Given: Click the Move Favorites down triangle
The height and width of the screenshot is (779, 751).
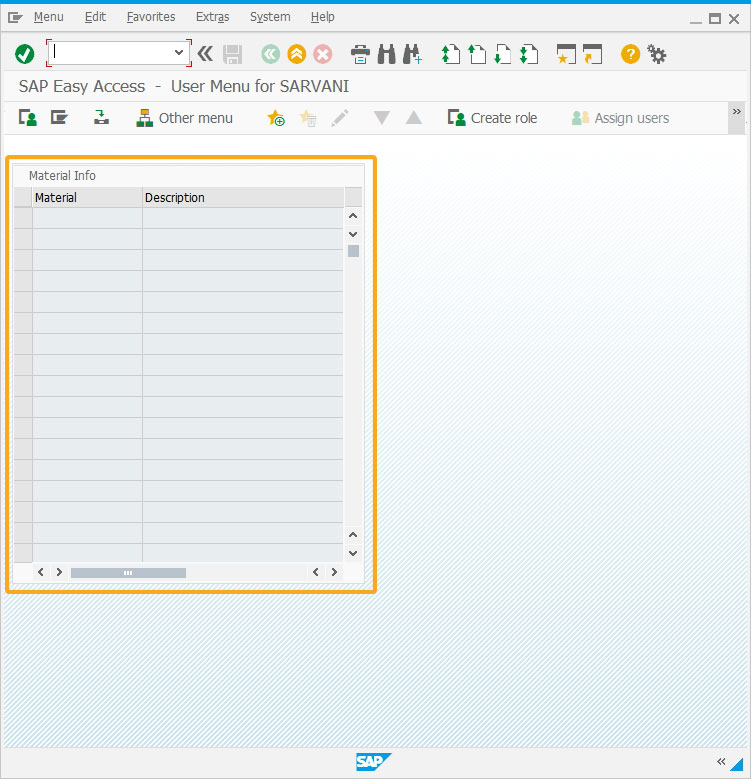Looking at the screenshot, I should [381, 118].
